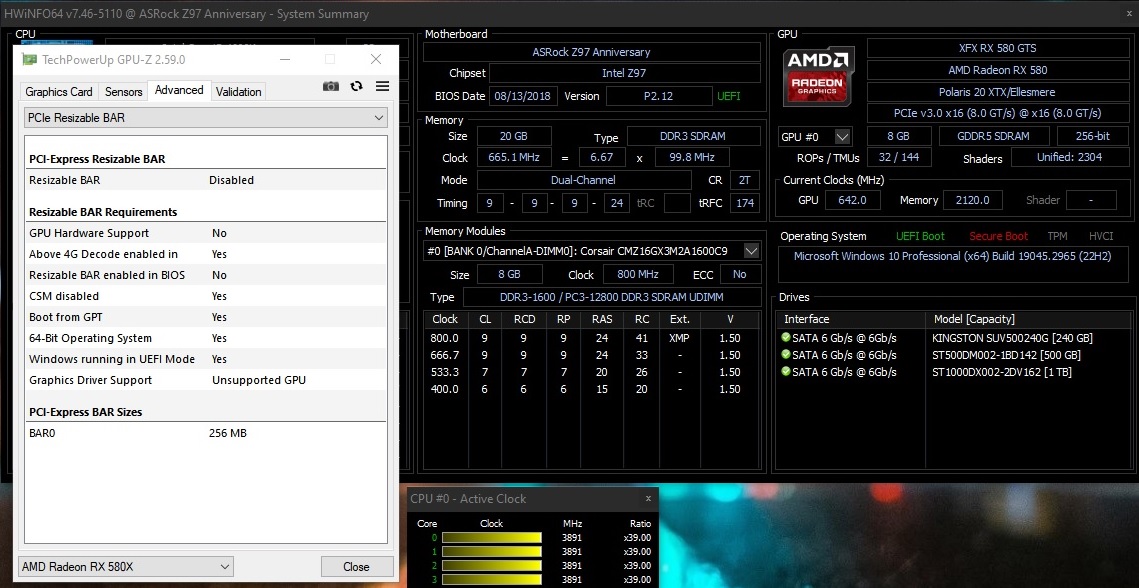
Task: Take a GPU-Z screenshot with camera icon
Action: (x=331, y=86)
